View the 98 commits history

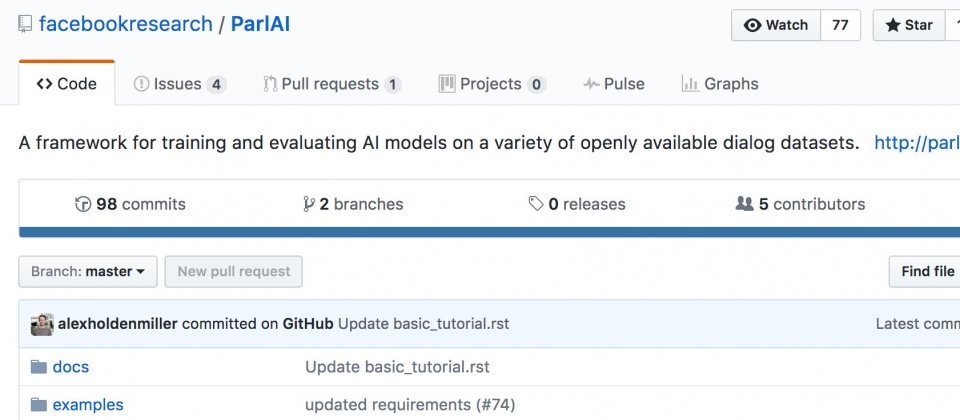point(130,204)
